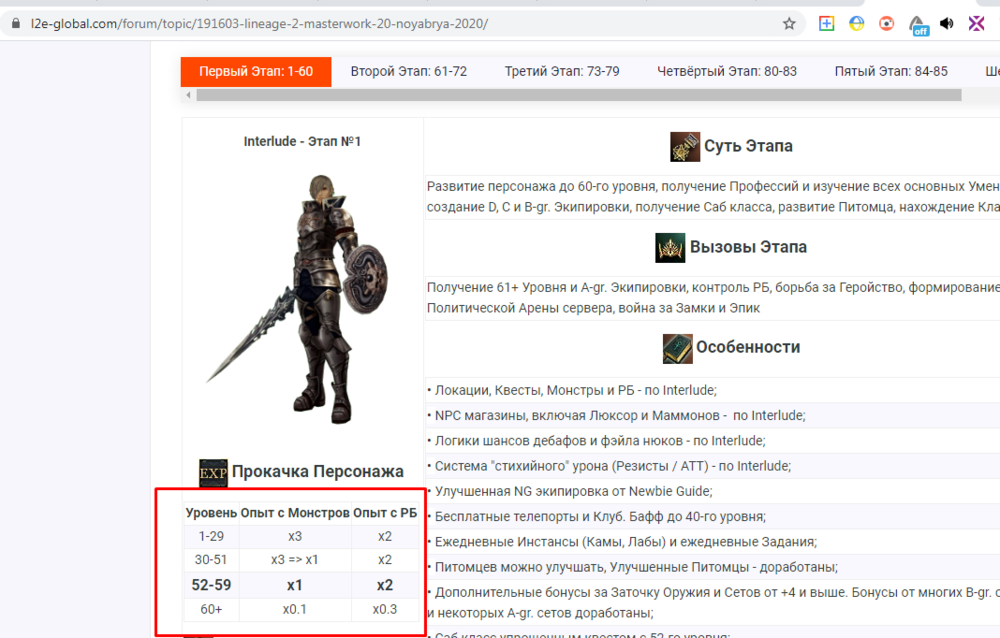Screen dimensions: 1000x638
Task: Click the EXP icon beside Прокачка Персонажа
Action: click(213, 472)
